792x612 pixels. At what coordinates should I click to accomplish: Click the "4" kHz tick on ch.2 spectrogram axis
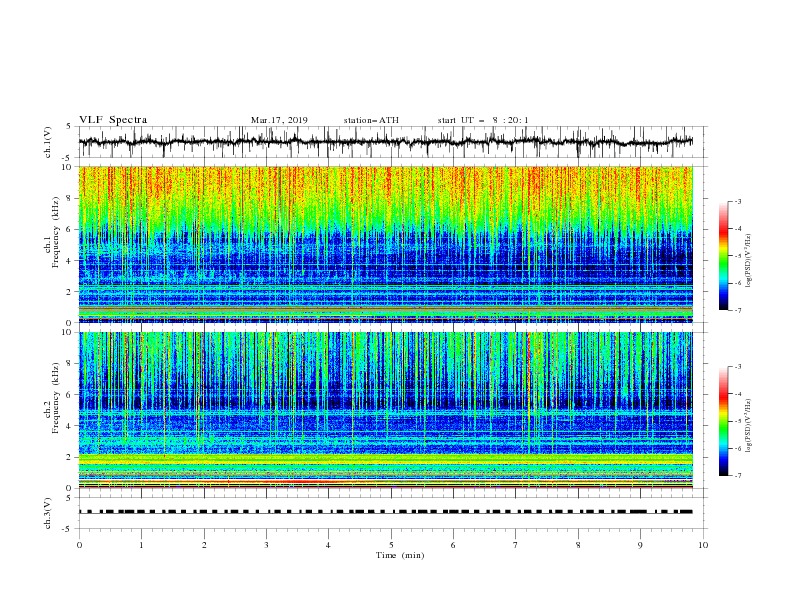coord(69,426)
